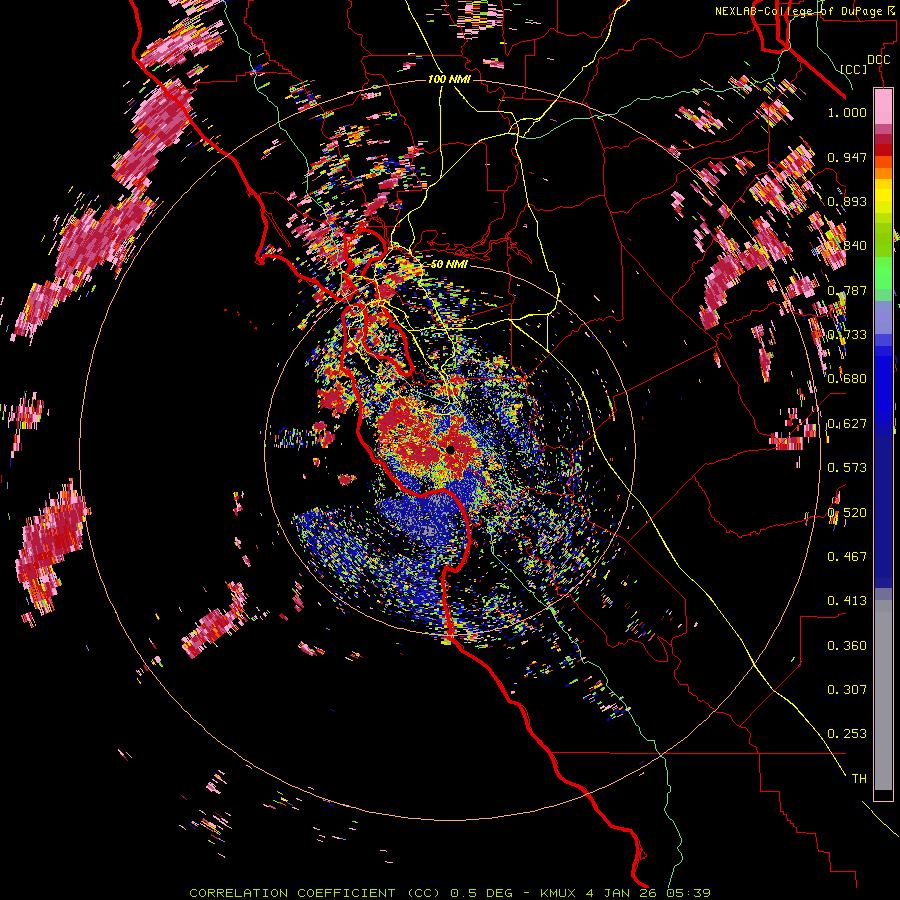900x900 pixels.
Task: Click the 0.360 scale value
Action: (x=847, y=646)
